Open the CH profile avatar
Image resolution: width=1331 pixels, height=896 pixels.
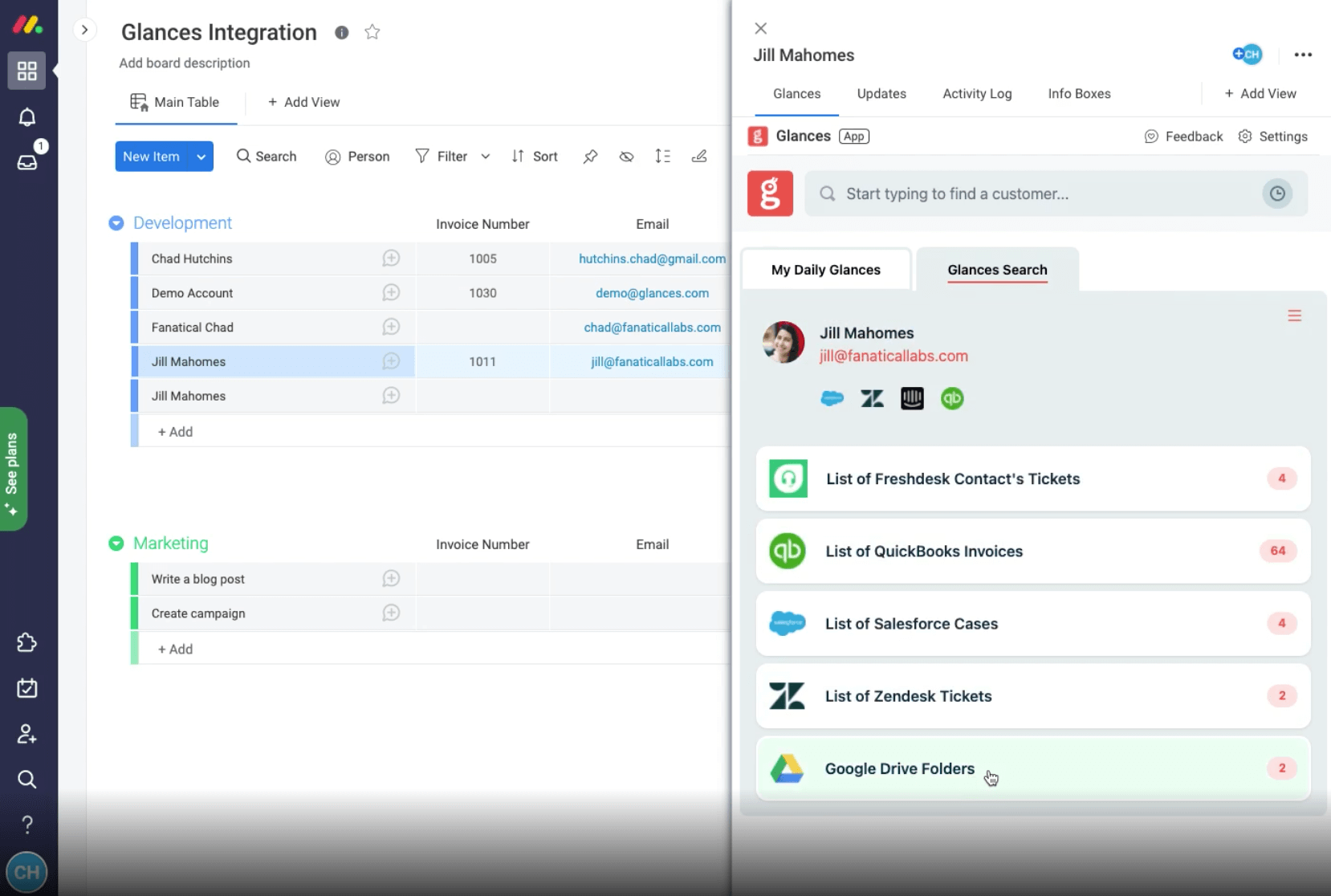[27, 873]
